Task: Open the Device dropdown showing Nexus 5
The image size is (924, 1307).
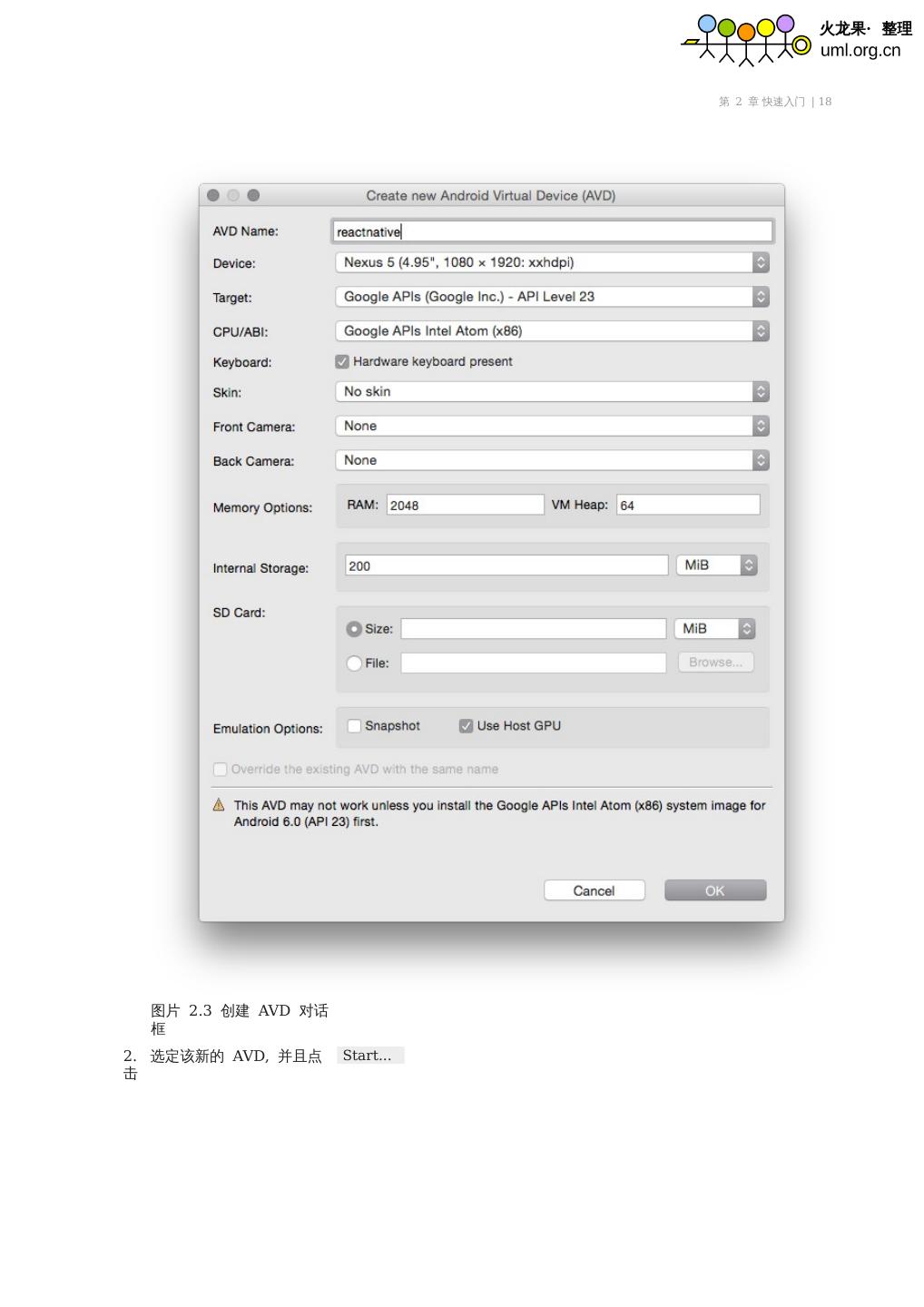Action: click(552, 262)
